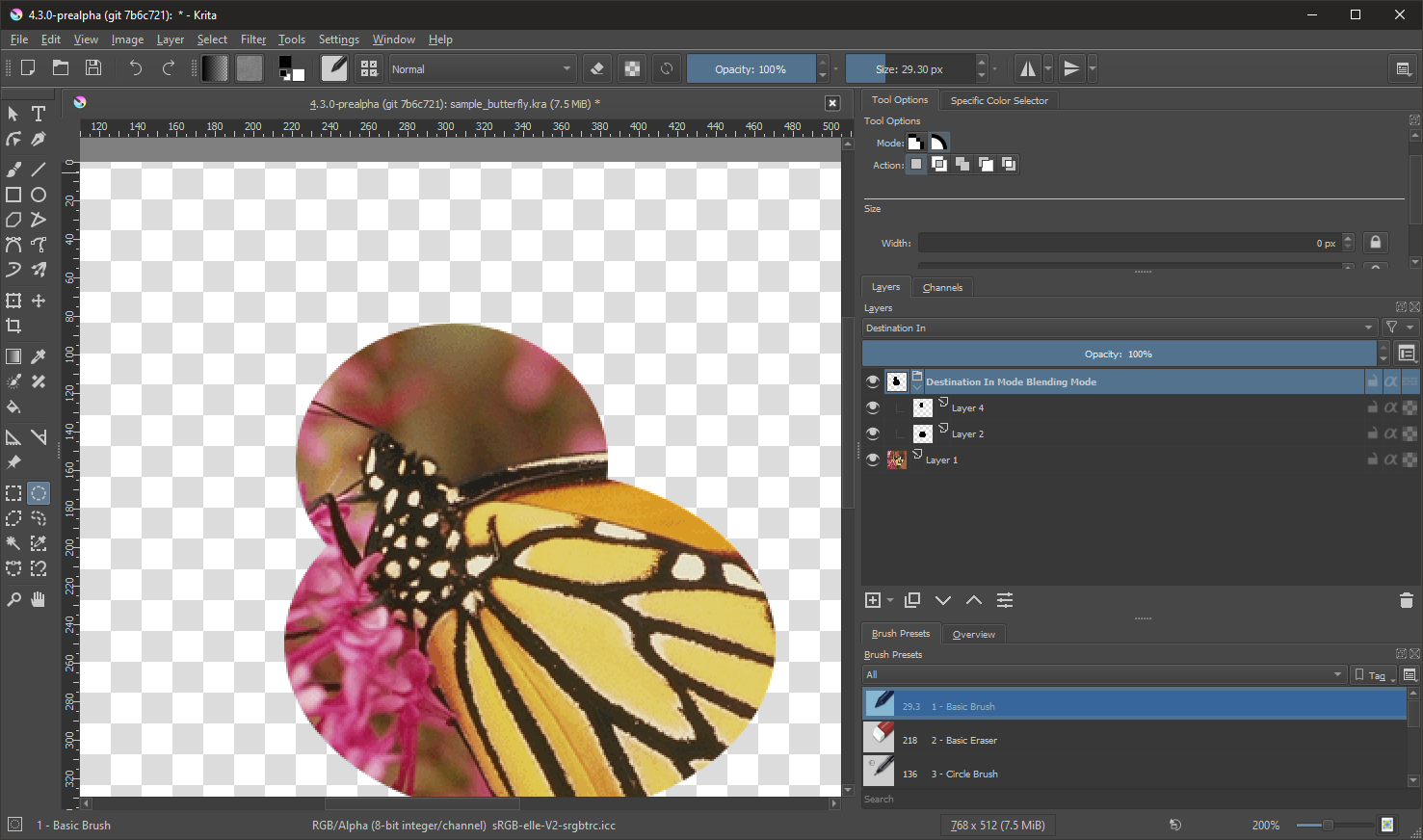Toggle visibility of Layer 1
Image resolution: width=1423 pixels, height=840 pixels.
tap(873, 459)
